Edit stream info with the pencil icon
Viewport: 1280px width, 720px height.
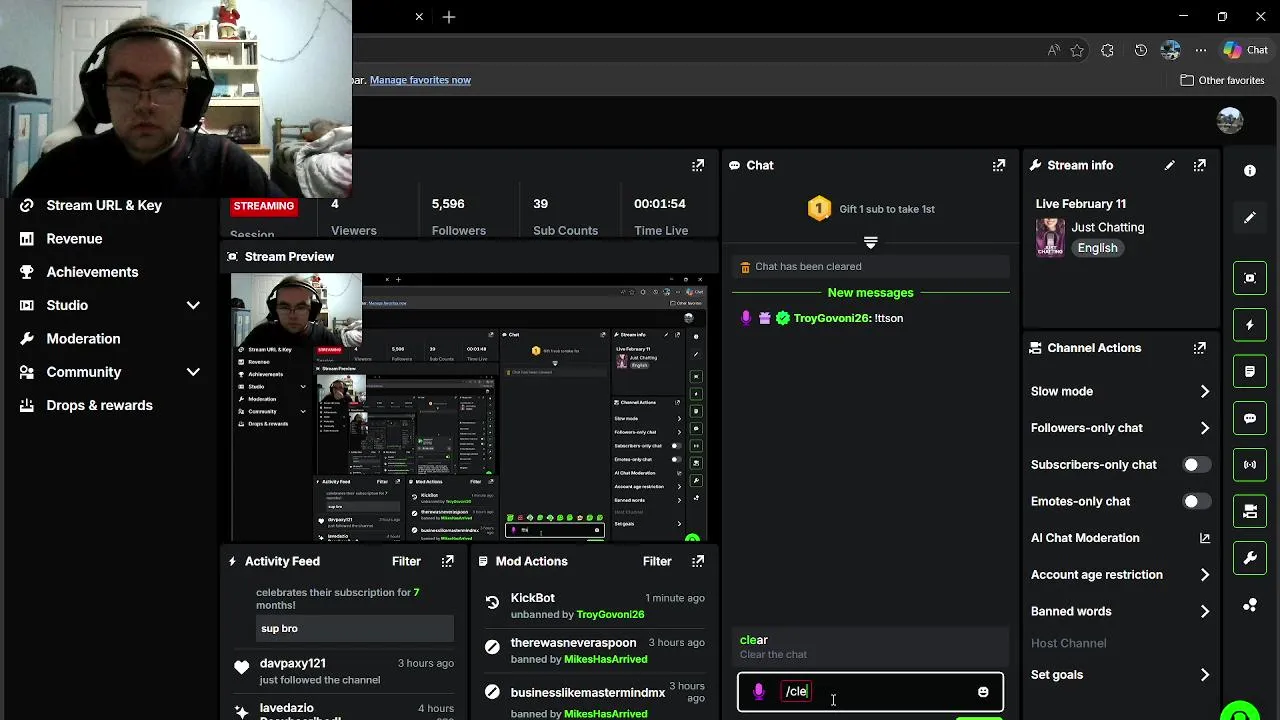1169,165
